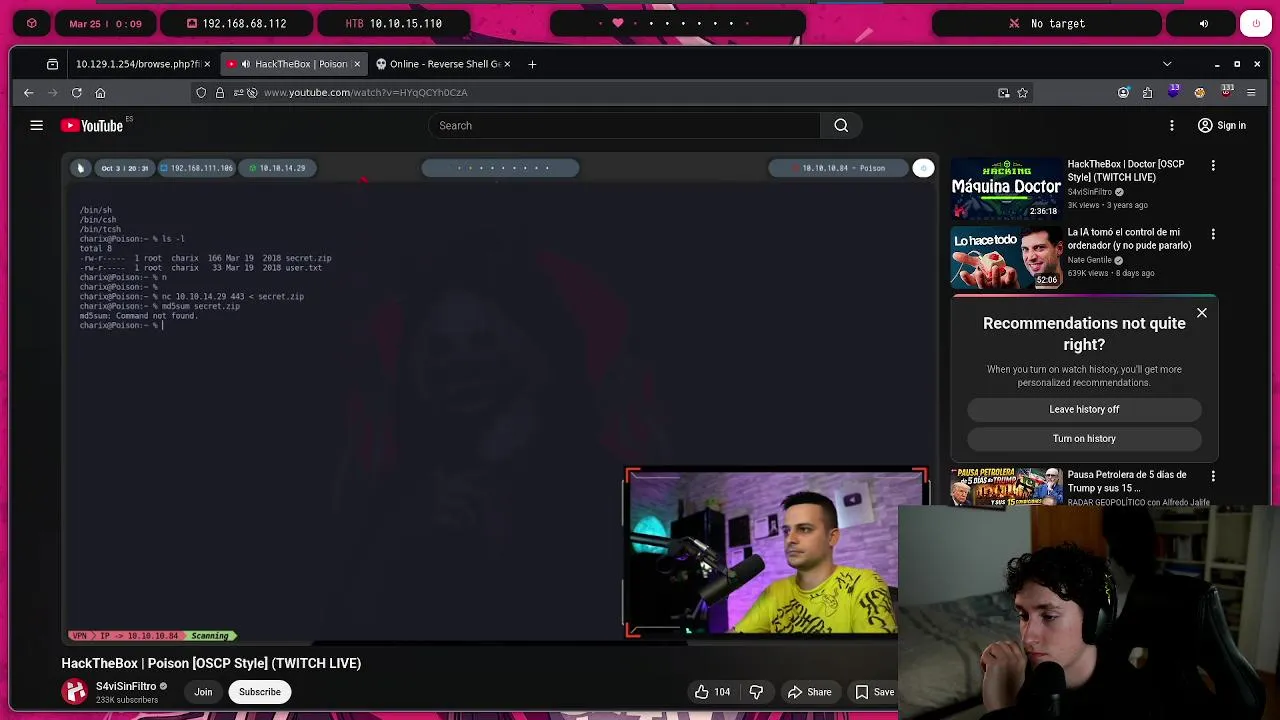
Task: Open HackTheBox Doctor video title
Action: pos(1125,171)
